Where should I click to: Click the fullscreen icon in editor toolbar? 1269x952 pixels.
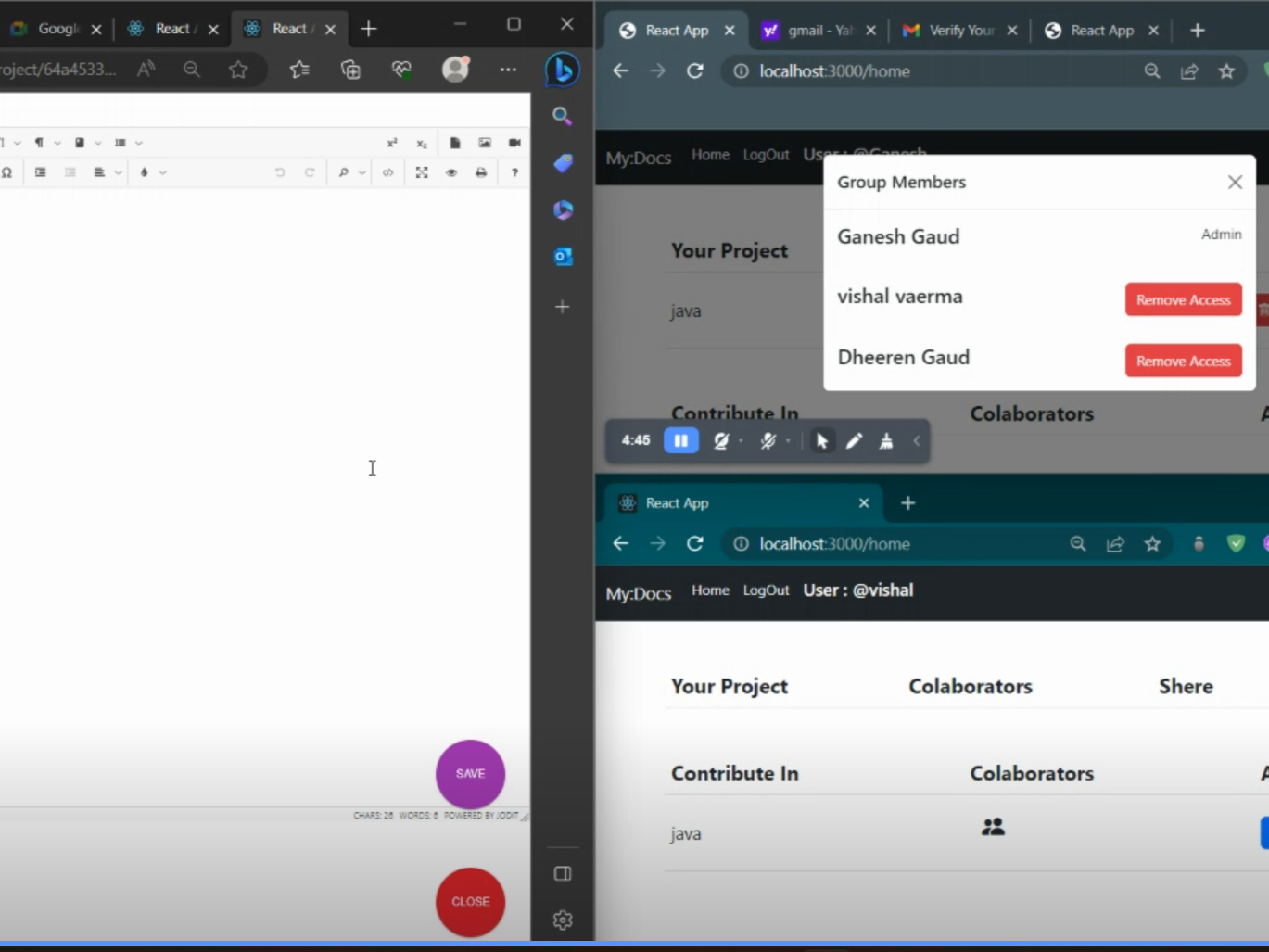point(422,172)
